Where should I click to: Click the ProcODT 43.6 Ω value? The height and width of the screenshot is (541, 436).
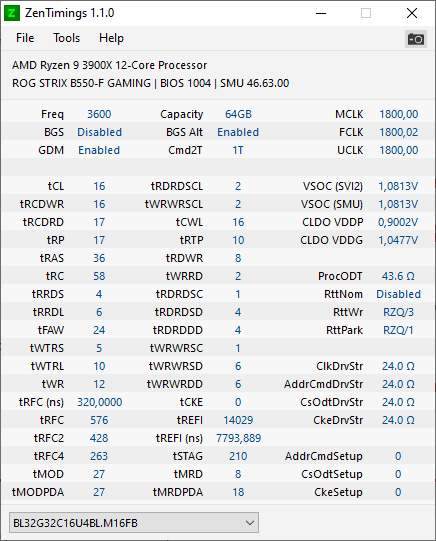point(398,276)
